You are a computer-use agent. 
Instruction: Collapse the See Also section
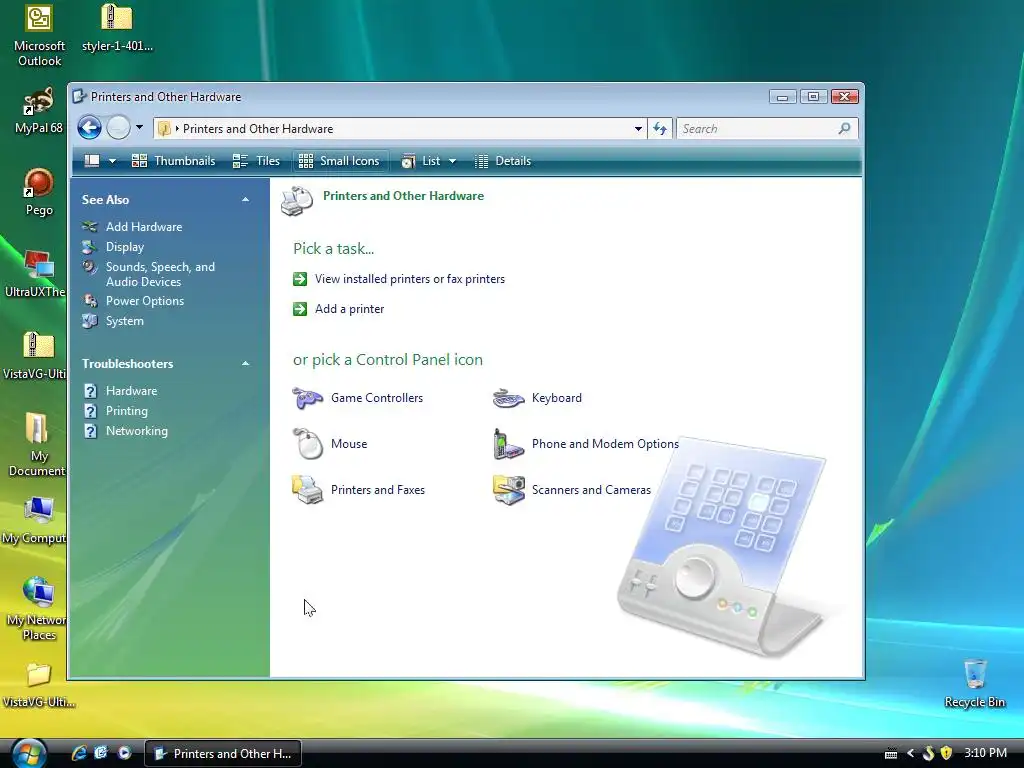point(246,200)
